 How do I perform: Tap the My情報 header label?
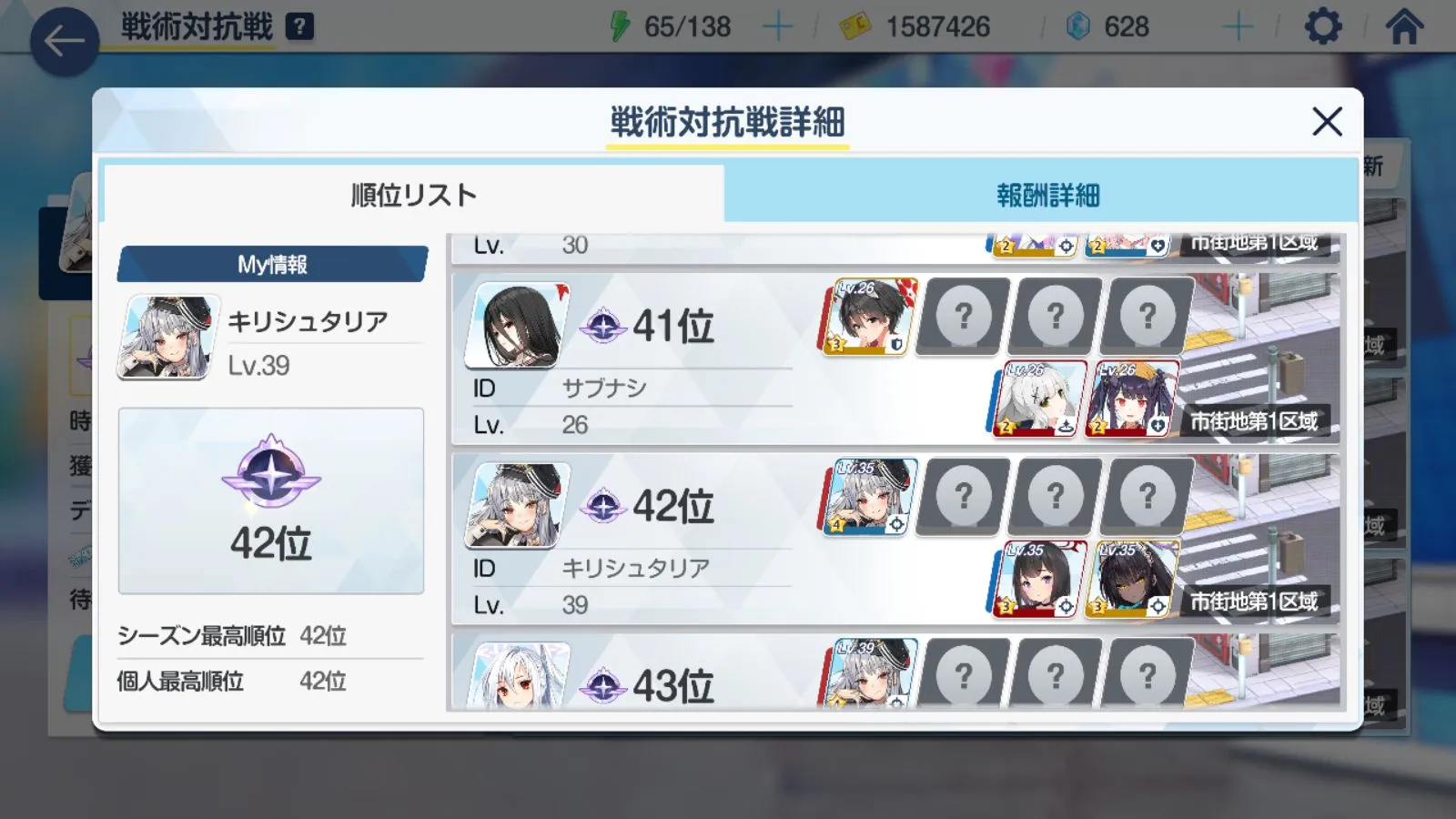point(272,264)
